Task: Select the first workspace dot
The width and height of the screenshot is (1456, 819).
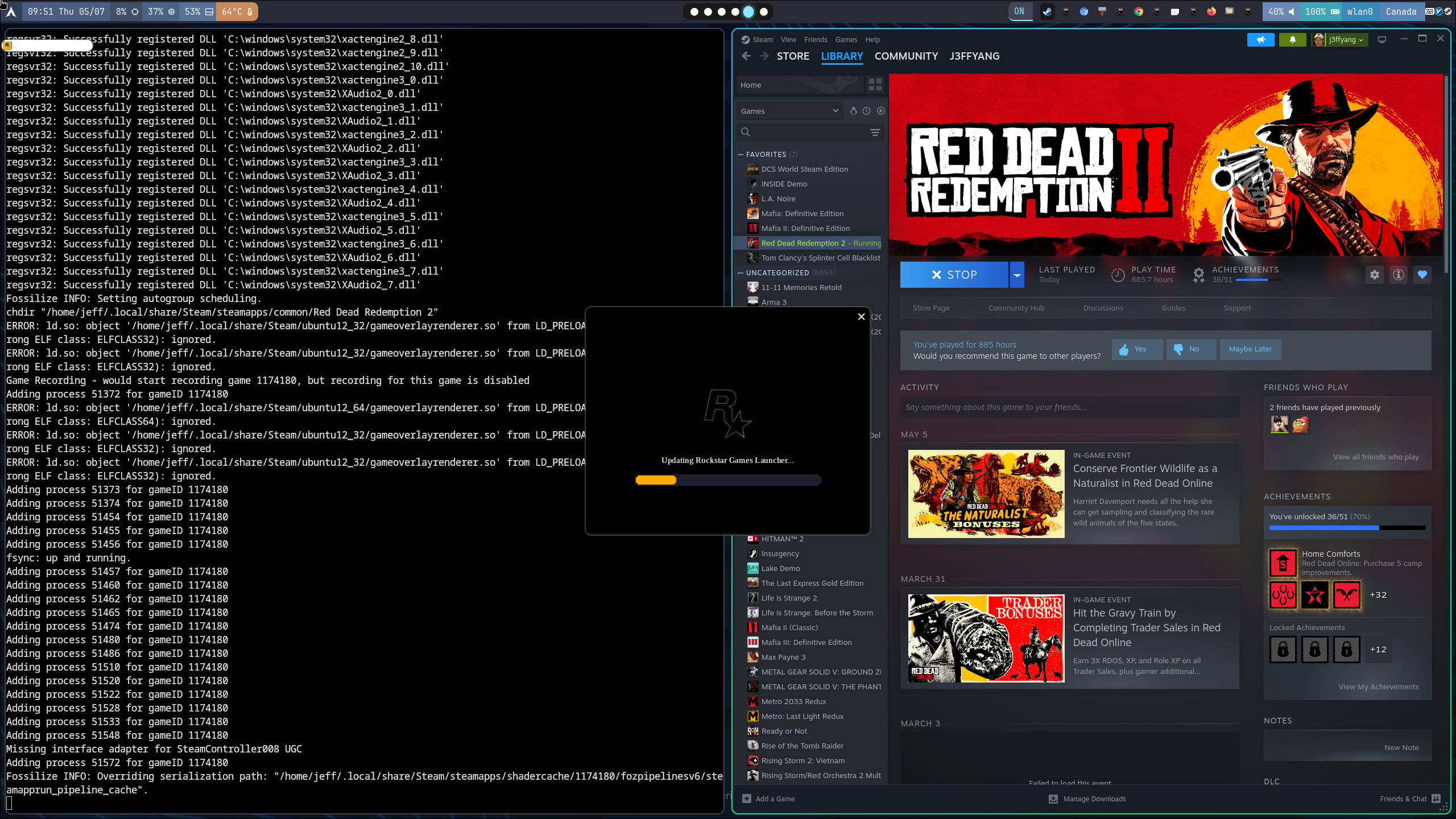Action: 694,11
